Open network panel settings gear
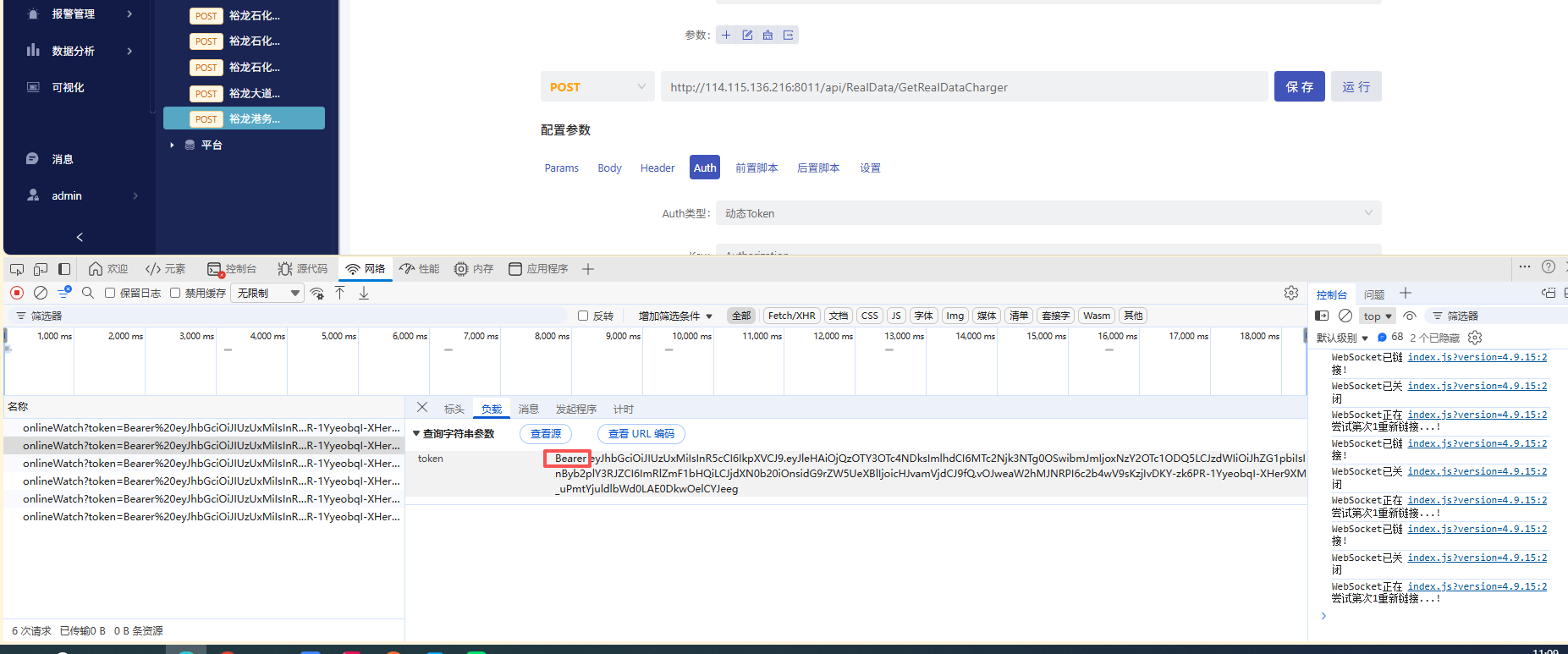Screen dimensions: 1568x654 (1290, 293)
